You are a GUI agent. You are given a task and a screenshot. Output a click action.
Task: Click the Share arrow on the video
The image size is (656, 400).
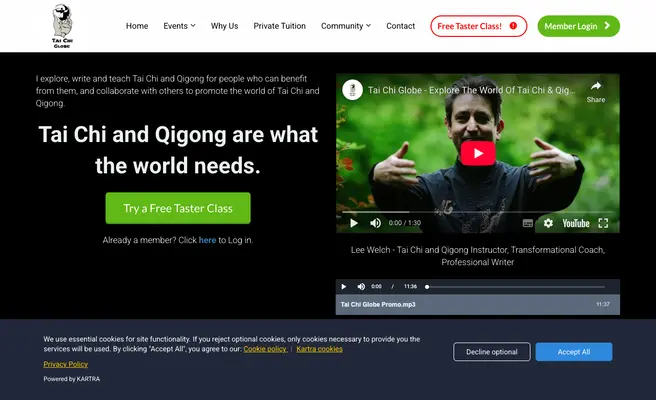[x=595, y=89]
